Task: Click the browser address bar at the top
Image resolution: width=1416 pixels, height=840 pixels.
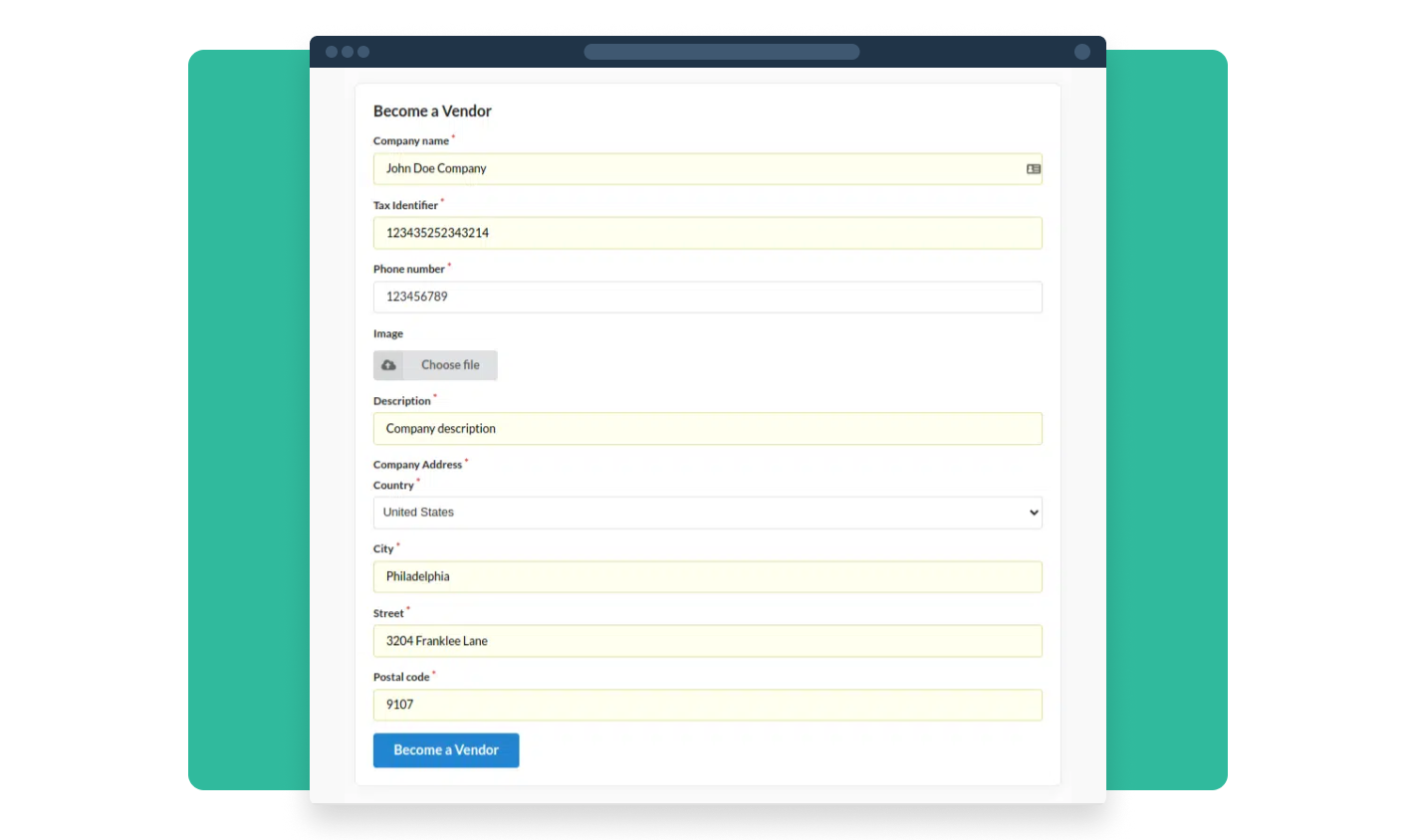Action: click(721, 51)
